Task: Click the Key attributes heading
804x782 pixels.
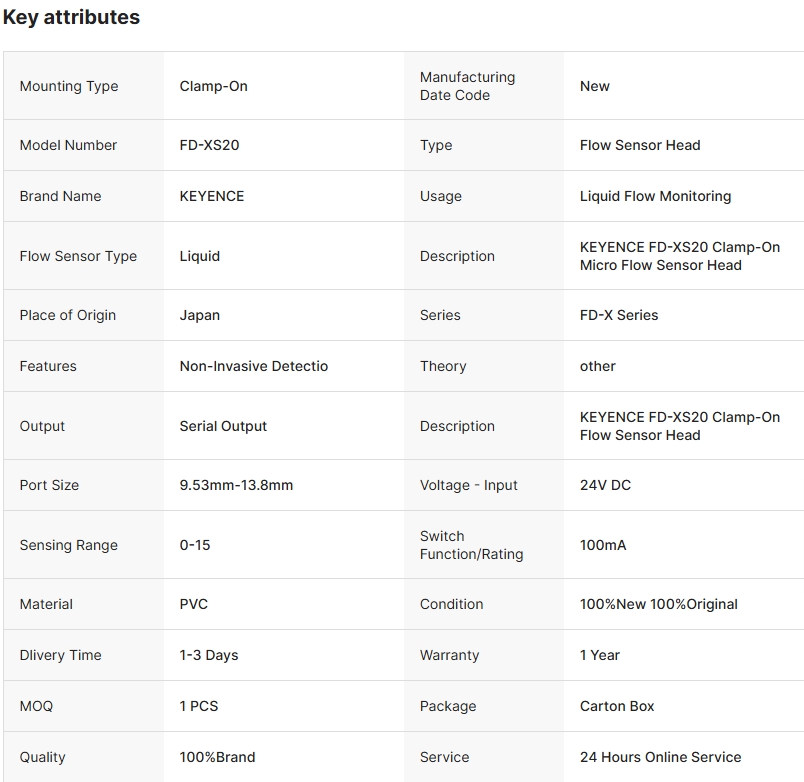Action: [x=71, y=17]
